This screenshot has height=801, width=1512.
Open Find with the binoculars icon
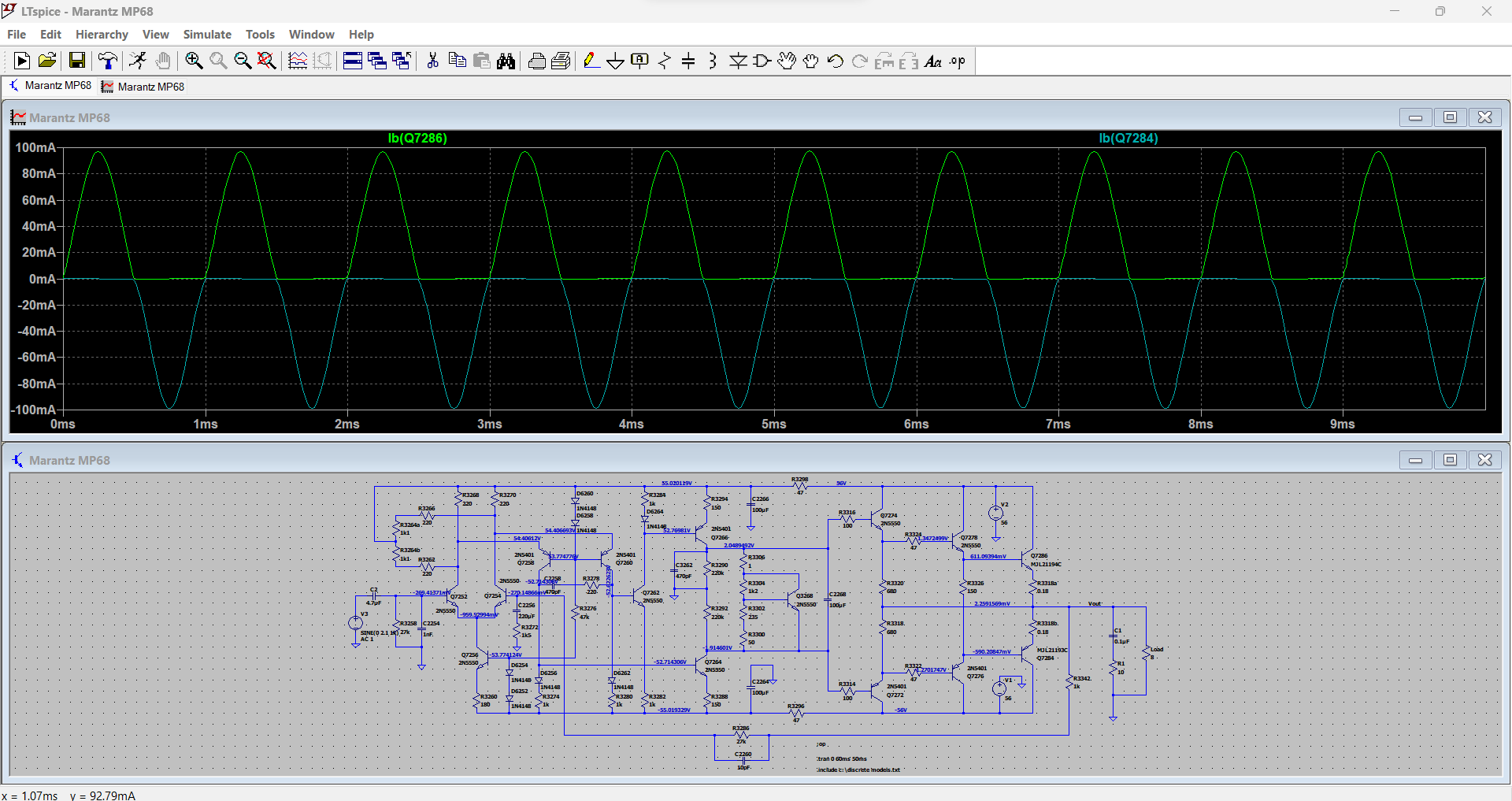click(506, 61)
